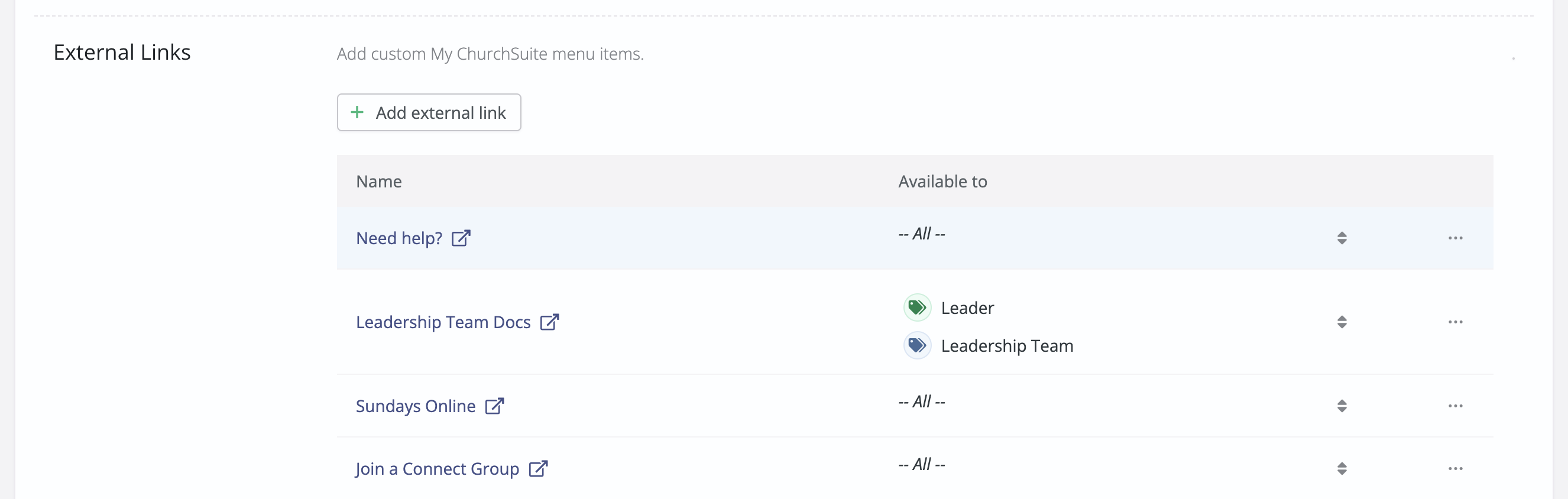Click the external-link icon beside Sundays Online
This screenshot has height=499, width=1568.
pyautogui.click(x=494, y=406)
